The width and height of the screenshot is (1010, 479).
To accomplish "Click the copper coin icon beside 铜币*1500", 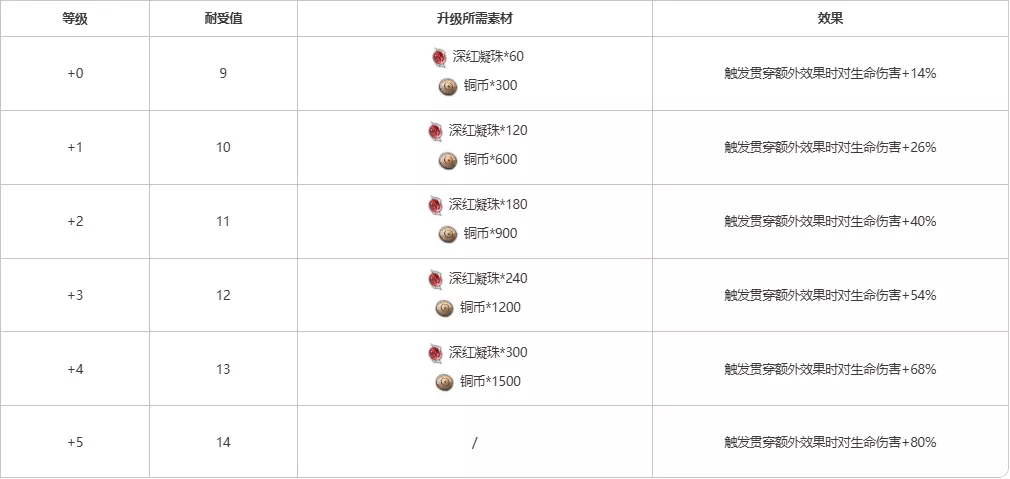I will point(445,382).
